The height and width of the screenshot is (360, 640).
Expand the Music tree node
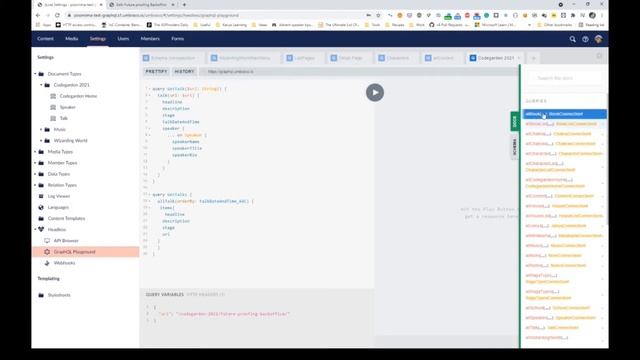41,129
